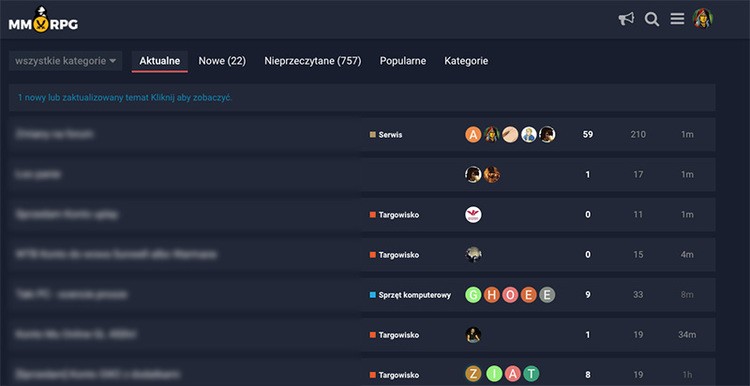Click the orange 'H' avatar
The image size is (750, 386).
point(492,295)
